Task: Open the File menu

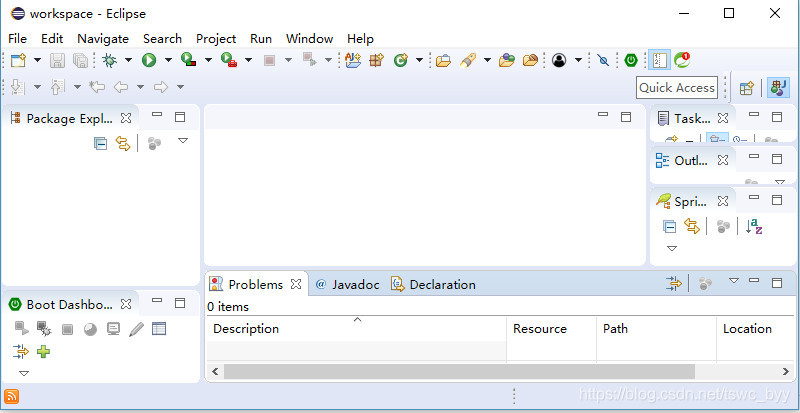Action: click(x=17, y=39)
